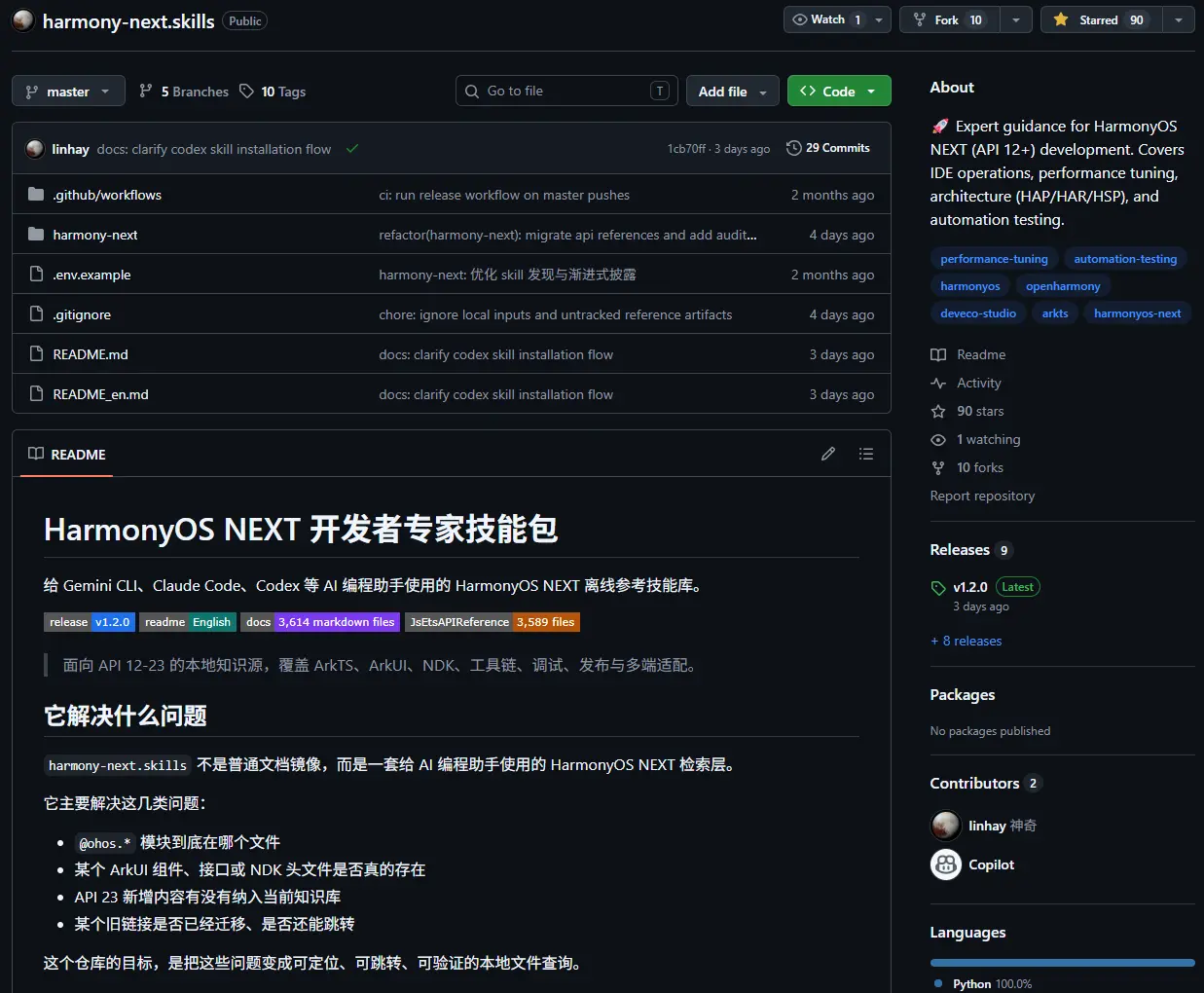The width and height of the screenshot is (1204, 993).
Task: Open the README outline list icon
Action: 866,454
